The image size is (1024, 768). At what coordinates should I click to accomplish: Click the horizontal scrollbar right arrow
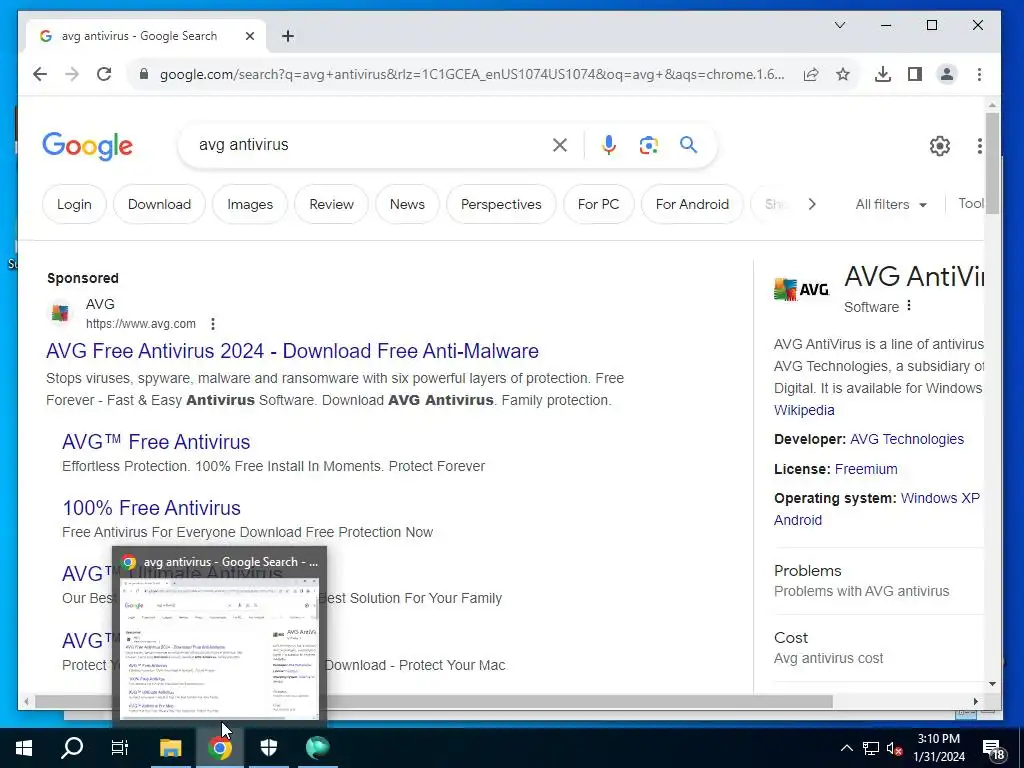click(976, 701)
